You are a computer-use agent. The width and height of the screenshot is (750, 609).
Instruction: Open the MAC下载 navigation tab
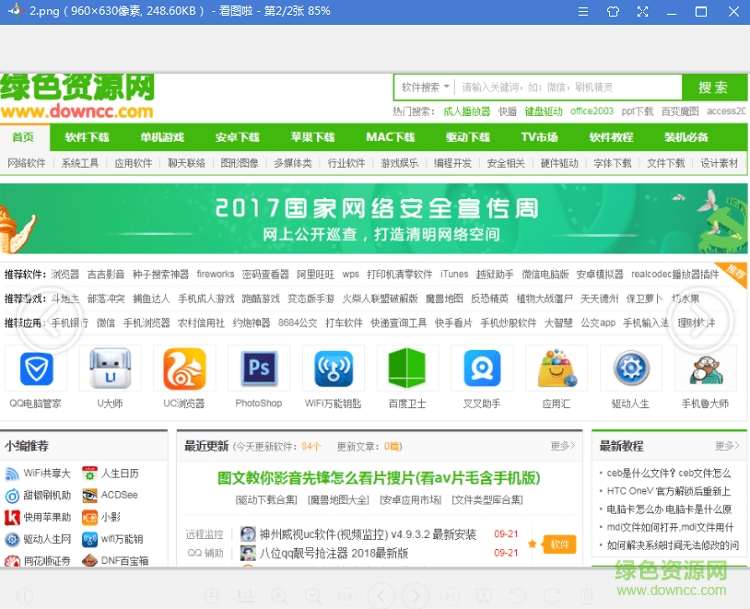pyautogui.click(x=390, y=137)
